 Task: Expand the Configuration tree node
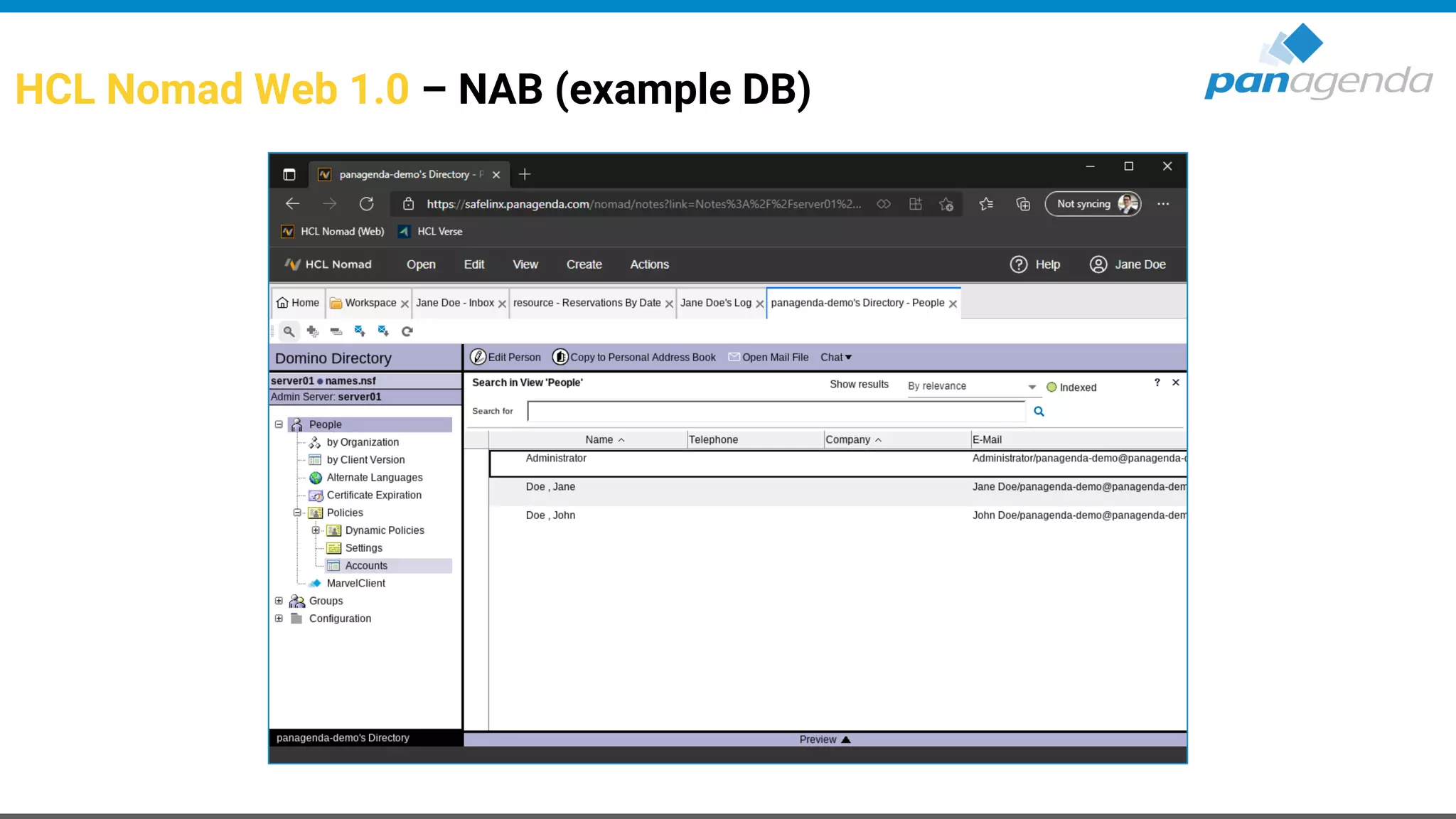[x=279, y=619]
